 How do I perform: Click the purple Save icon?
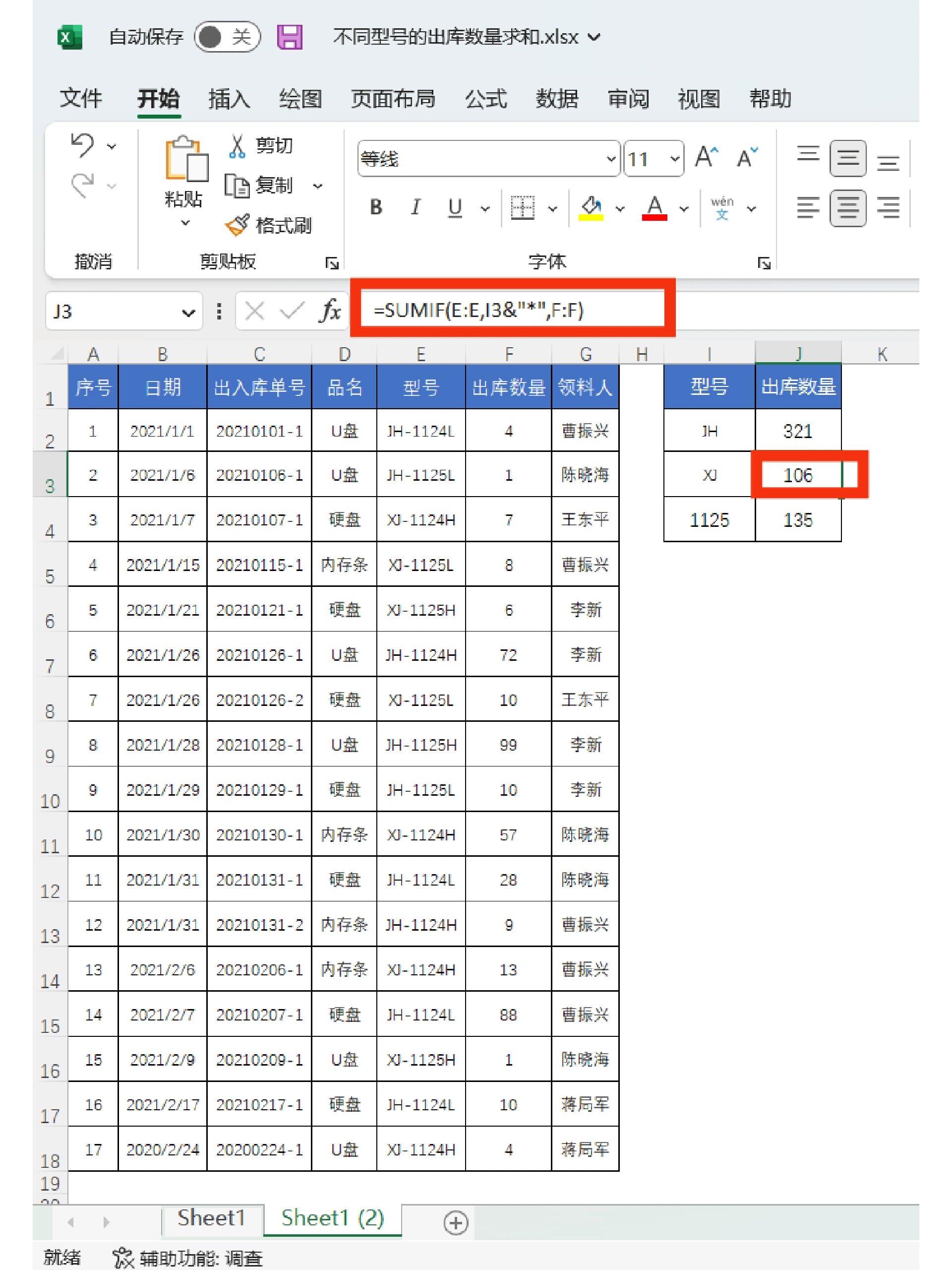(290, 37)
